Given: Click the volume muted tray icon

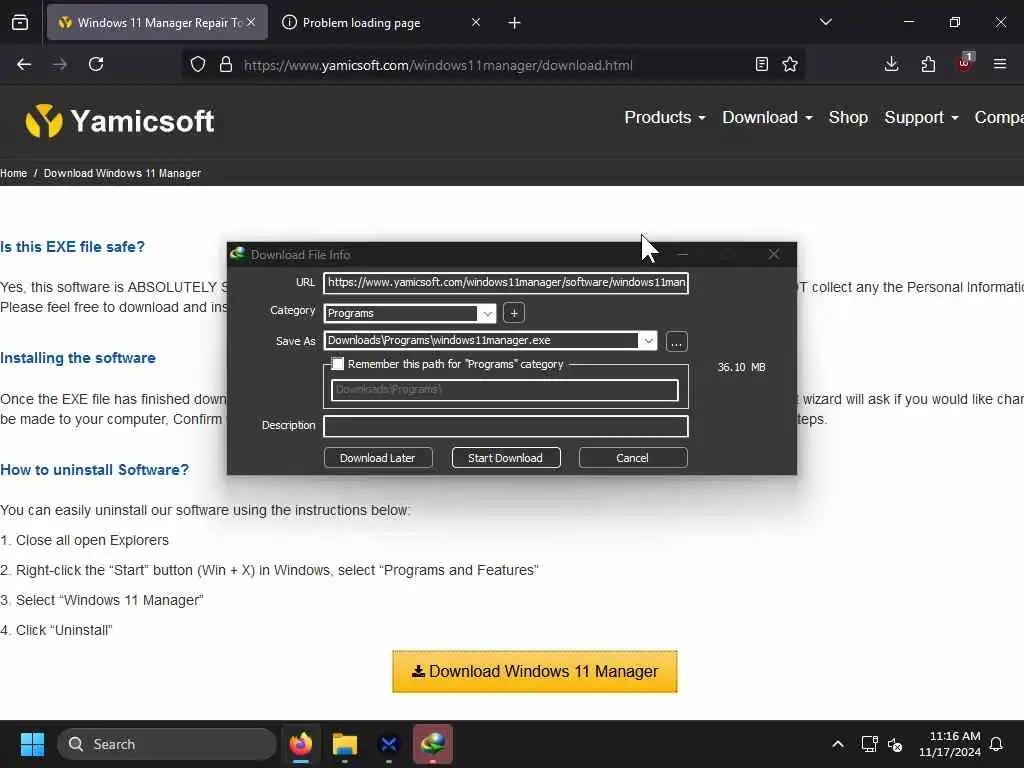Looking at the screenshot, I should [x=895, y=744].
